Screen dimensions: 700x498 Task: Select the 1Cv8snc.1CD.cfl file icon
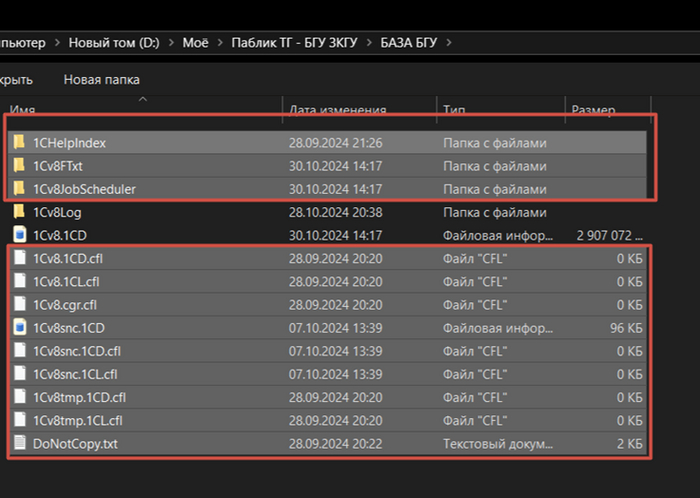(20, 351)
